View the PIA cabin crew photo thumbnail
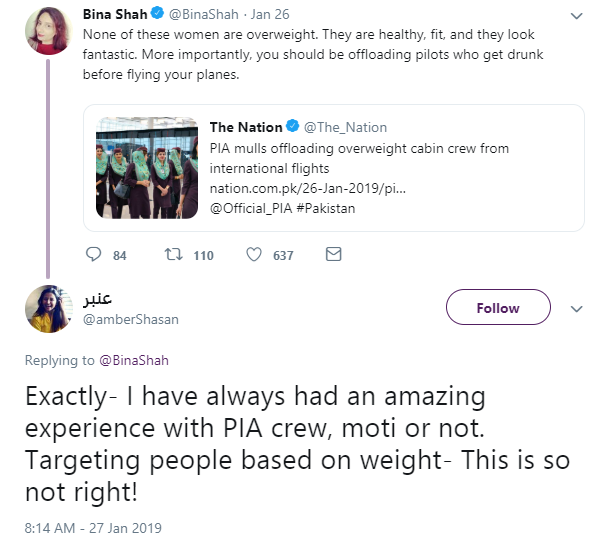612x543 pixels. pos(147,168)
